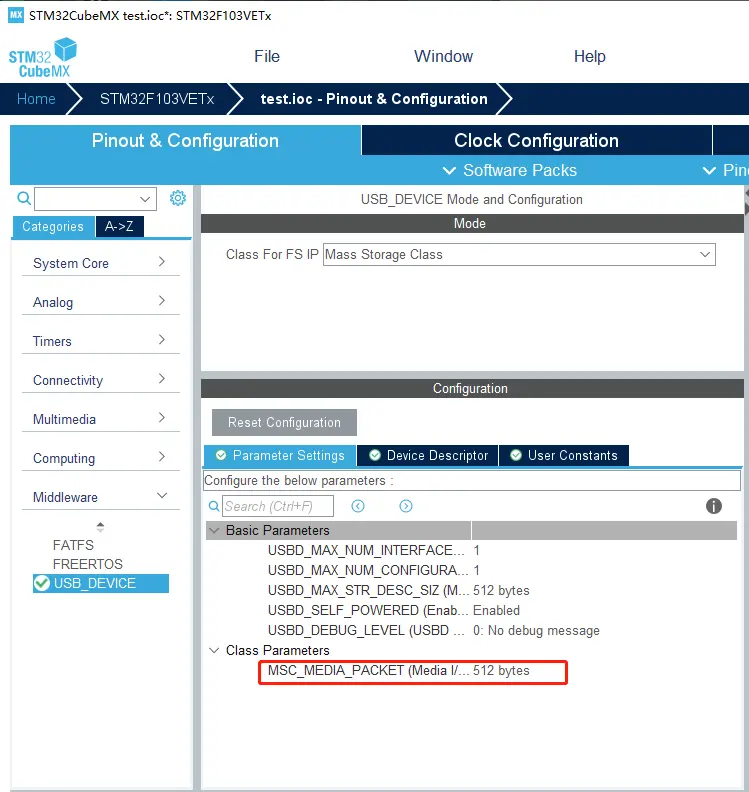
Task: Click the parameter search magnifier icon
Action: click(x=214, y=506)
